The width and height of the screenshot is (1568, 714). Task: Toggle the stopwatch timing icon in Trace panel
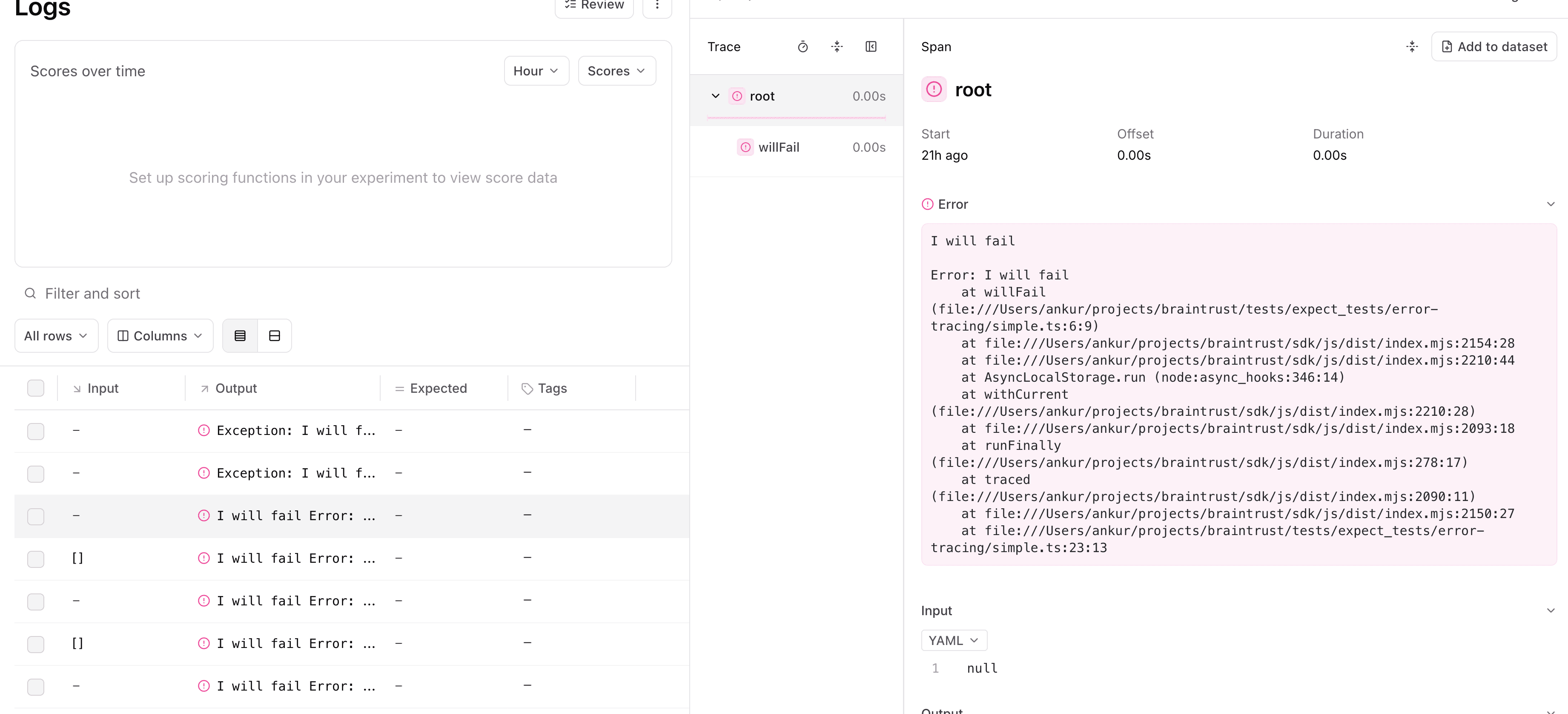803,46
